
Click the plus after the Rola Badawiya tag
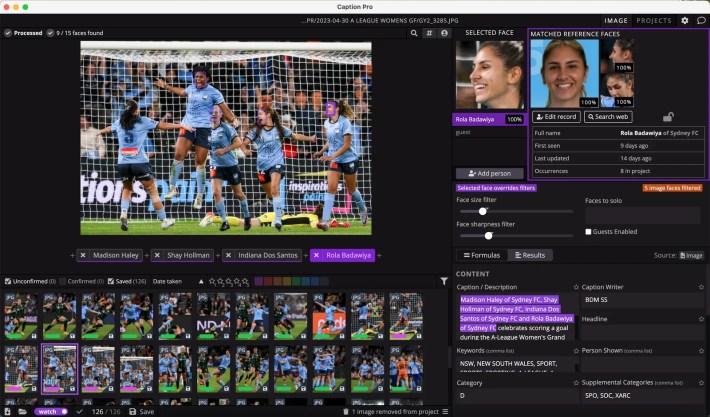click(x=379, y=255)
